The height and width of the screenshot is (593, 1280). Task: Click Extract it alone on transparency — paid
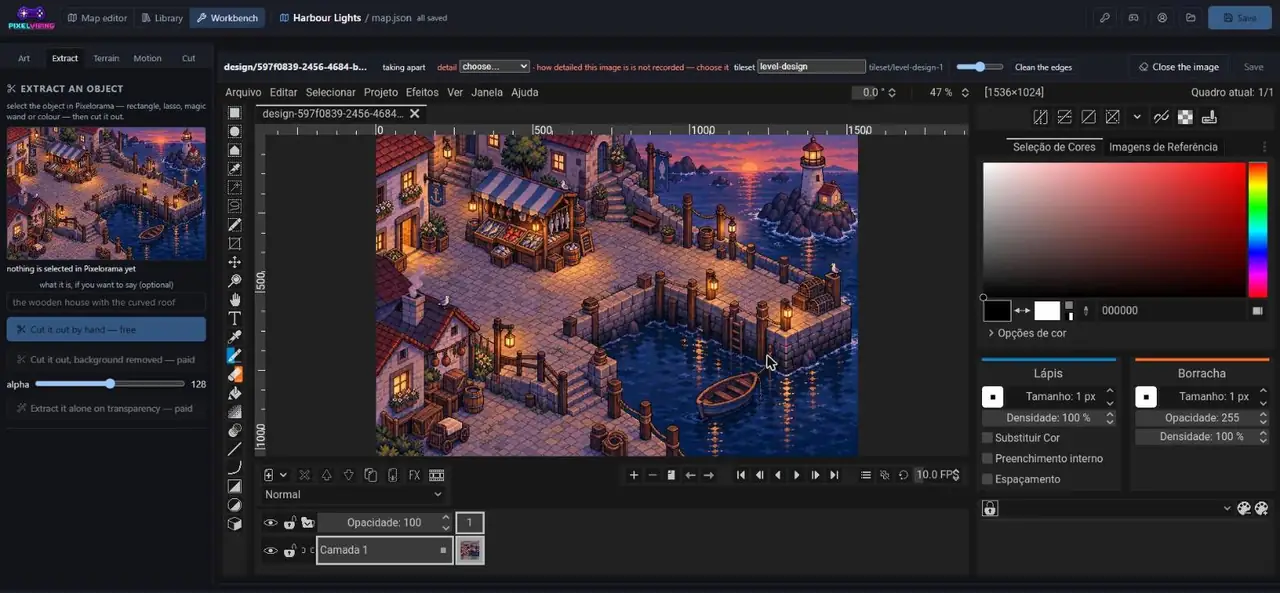pyautogui.click(x=106, y=408)
